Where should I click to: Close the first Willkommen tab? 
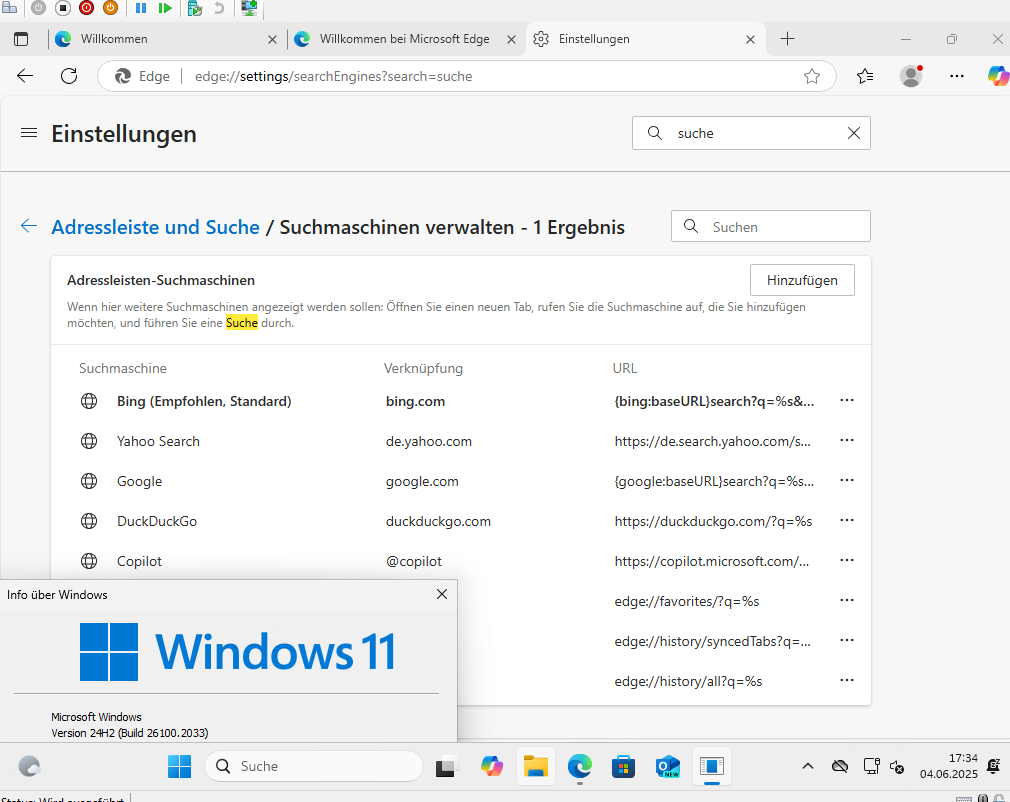tap(272, 39)
